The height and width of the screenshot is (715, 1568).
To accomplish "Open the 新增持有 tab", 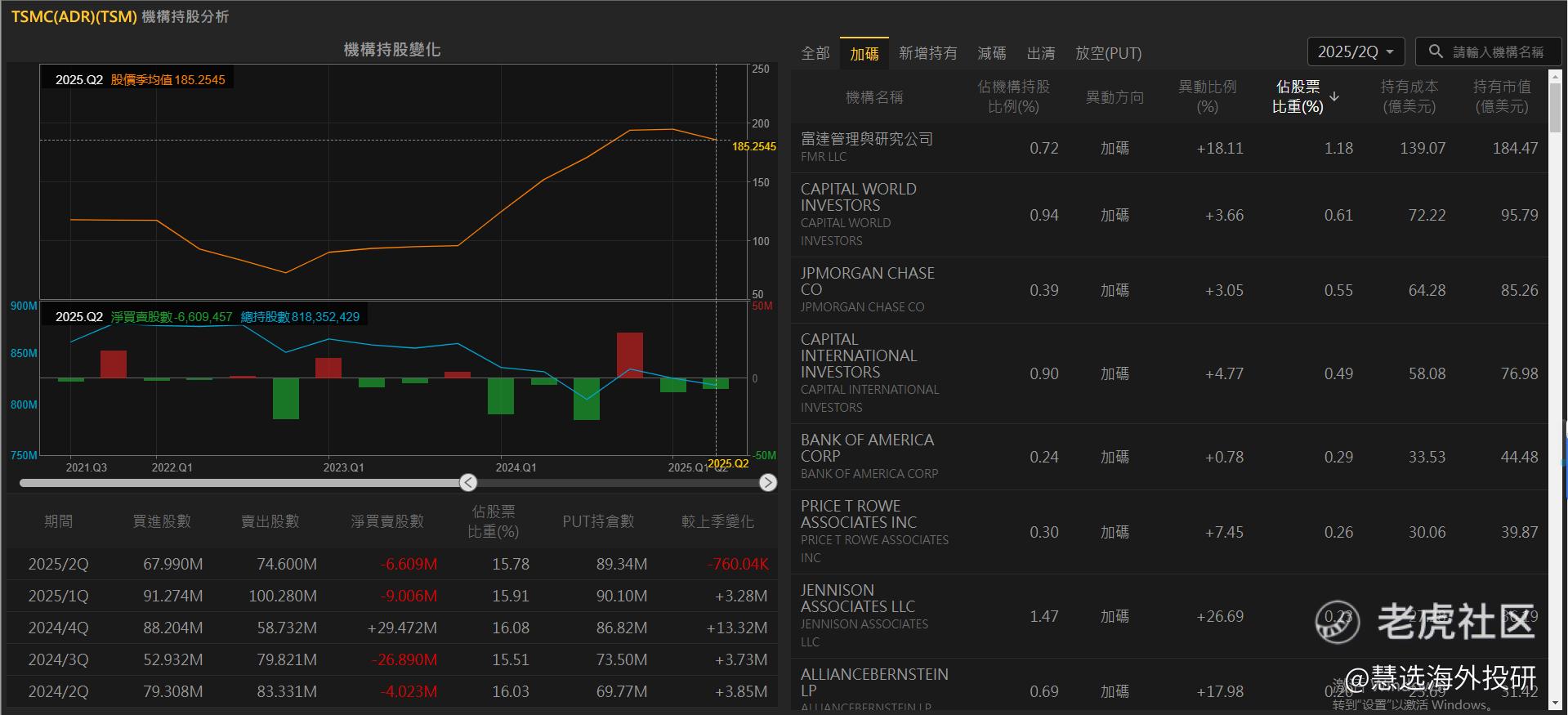I will [x=927, y=53].
